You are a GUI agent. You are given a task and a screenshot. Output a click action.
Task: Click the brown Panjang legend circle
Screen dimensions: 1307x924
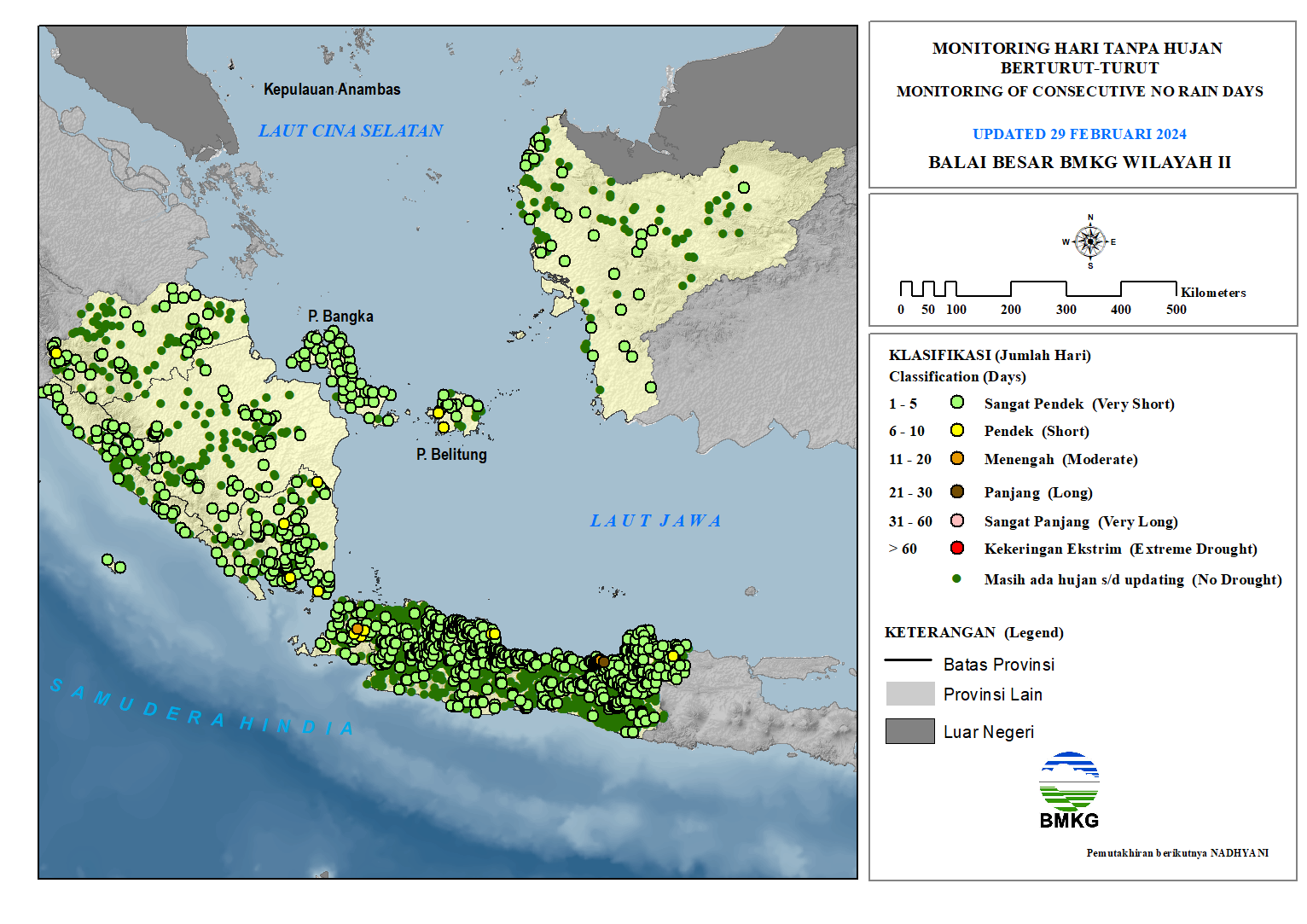957,491
